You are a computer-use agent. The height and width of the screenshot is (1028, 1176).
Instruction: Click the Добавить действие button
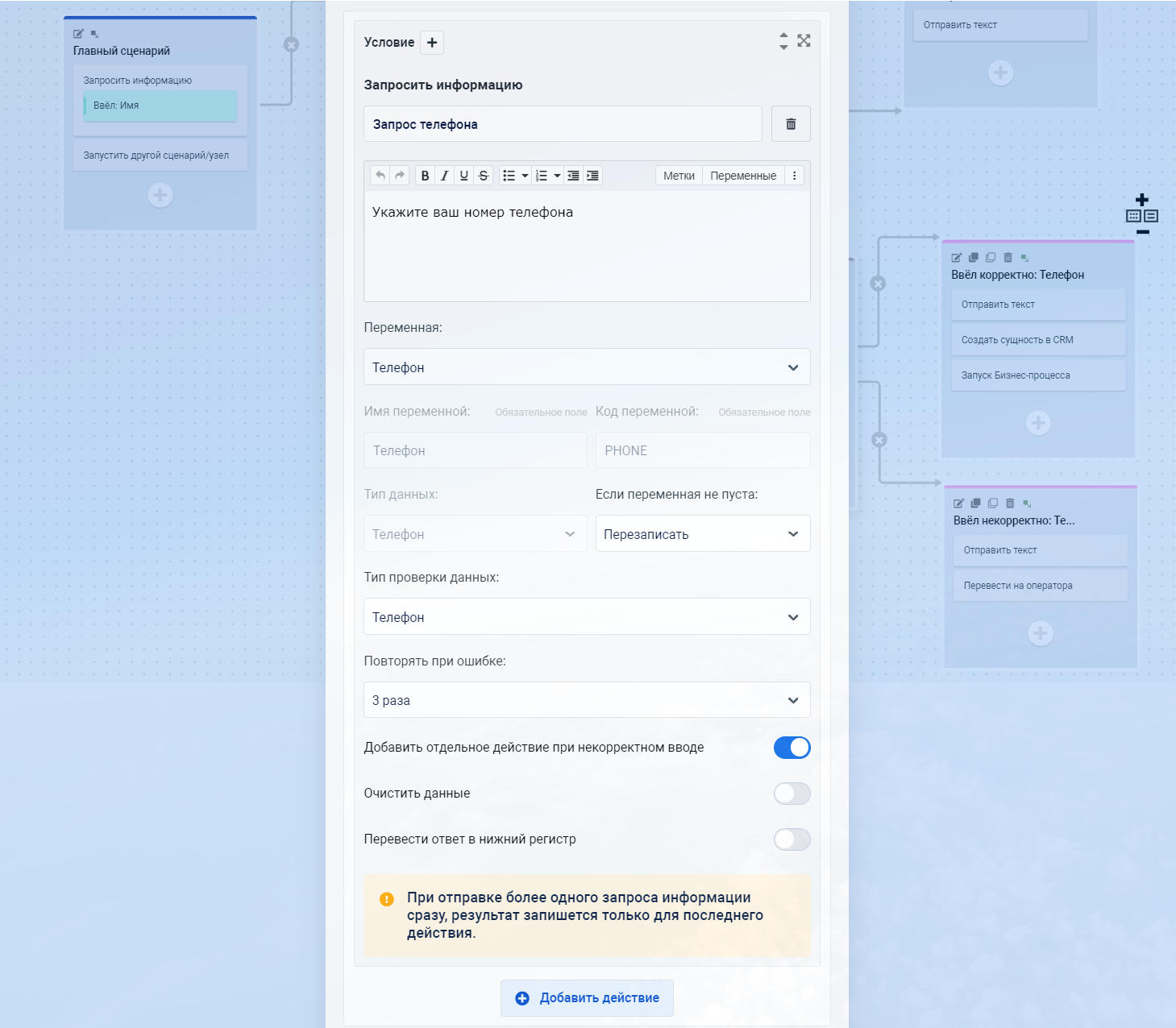click(x=587, y=998)
